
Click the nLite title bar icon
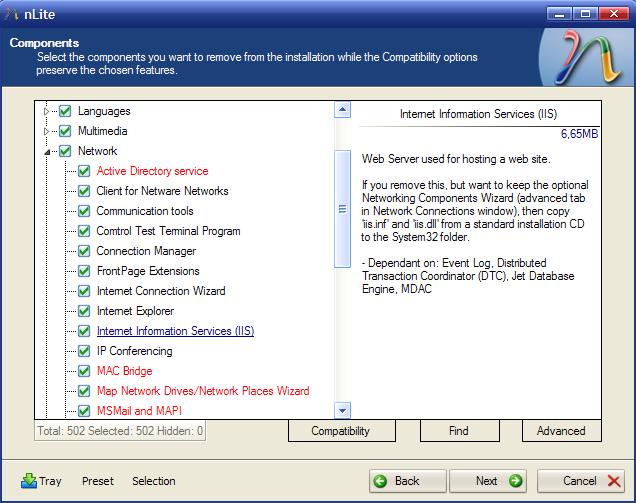(11, 13)
